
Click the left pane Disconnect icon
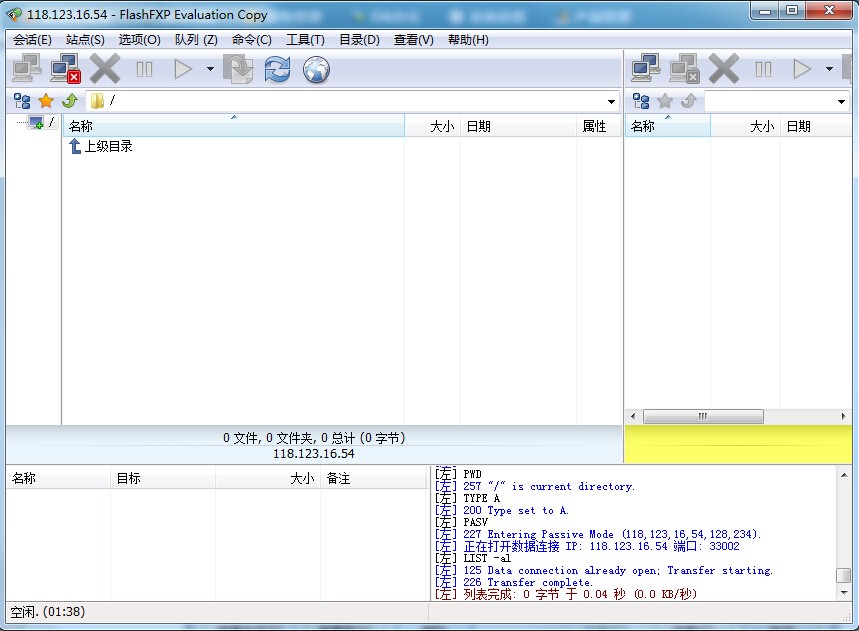click(x=66, y=69)
